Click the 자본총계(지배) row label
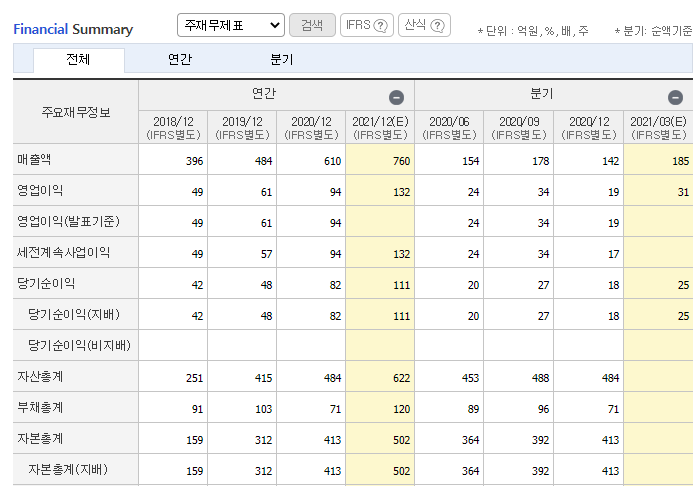Image resolution: width=699 pixels, height=486 pixels. [x=68, y=470]
